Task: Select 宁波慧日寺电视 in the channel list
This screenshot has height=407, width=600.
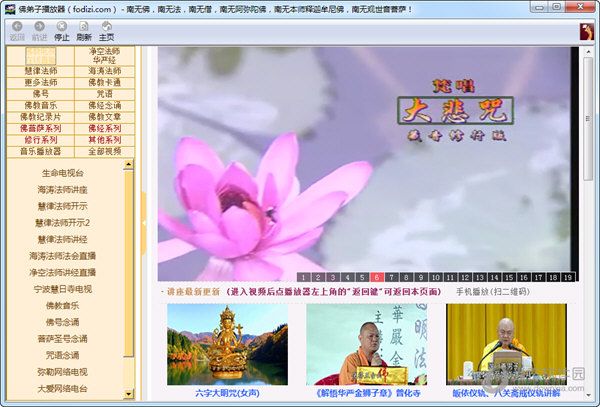Action: pos(63,289)
